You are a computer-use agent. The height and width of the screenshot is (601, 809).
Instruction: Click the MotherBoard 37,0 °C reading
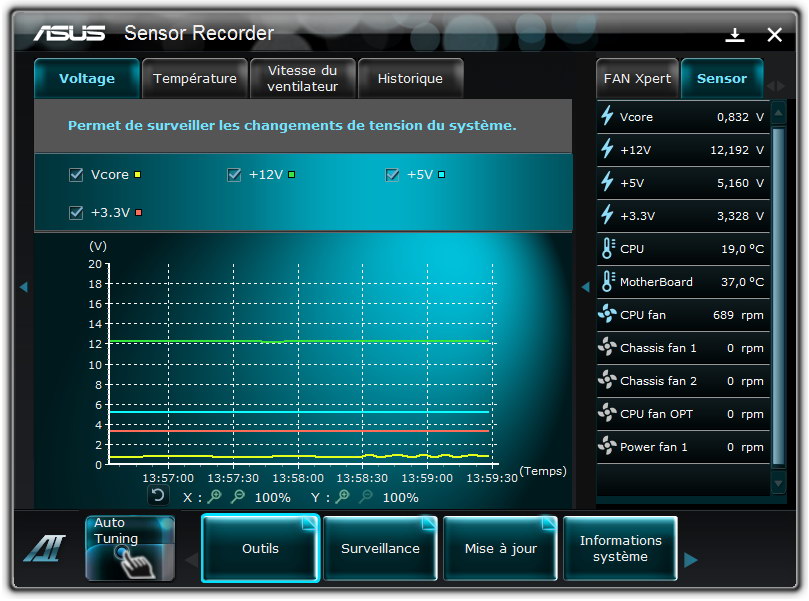(x=742, y=282)
